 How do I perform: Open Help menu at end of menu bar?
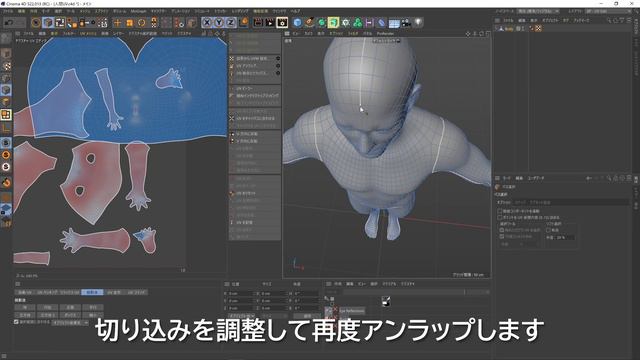[295, 11]
